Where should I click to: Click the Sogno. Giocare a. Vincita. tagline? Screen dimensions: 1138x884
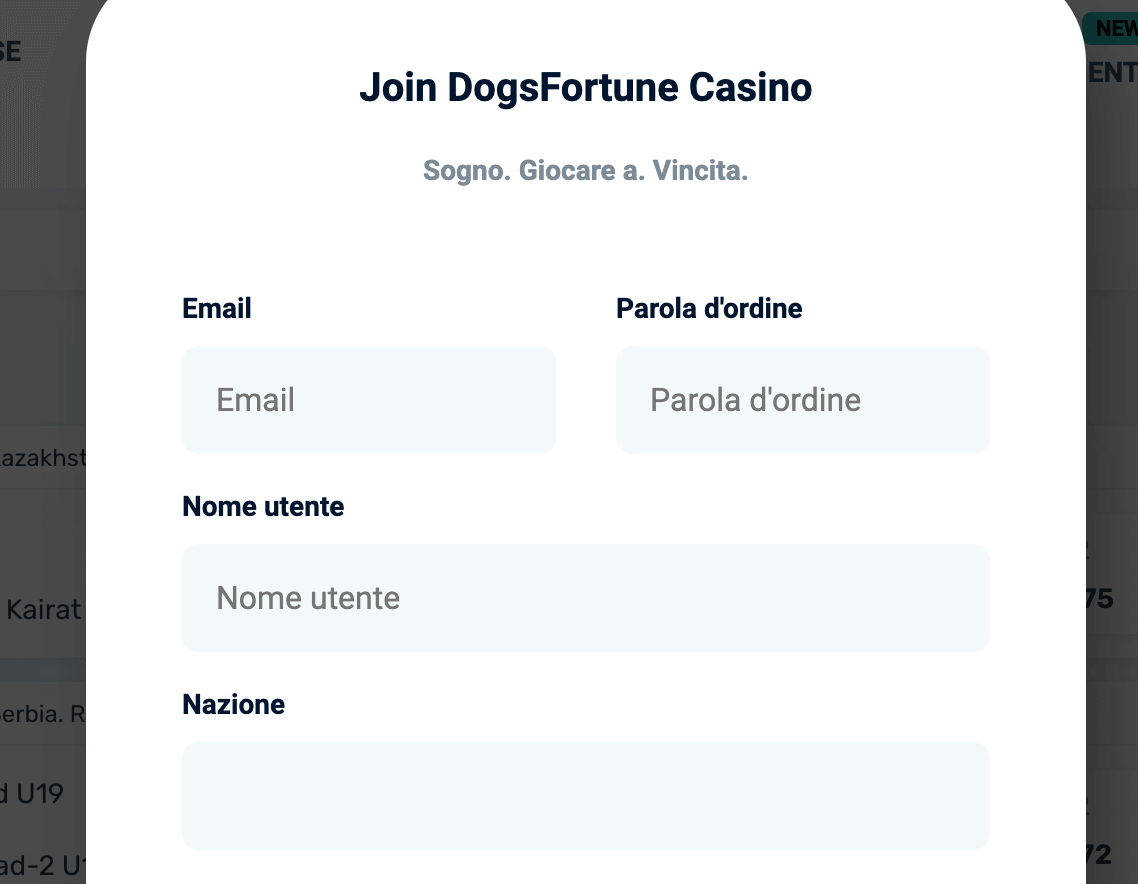[x=585, y=170]
